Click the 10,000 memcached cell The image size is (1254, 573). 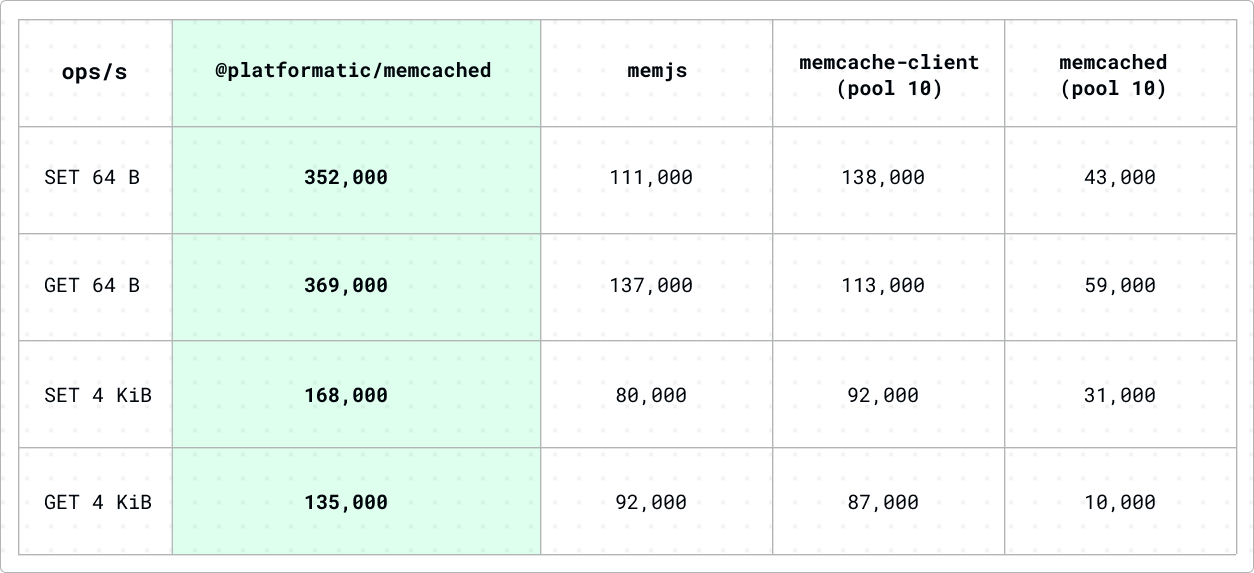[x=1120, y=502]
